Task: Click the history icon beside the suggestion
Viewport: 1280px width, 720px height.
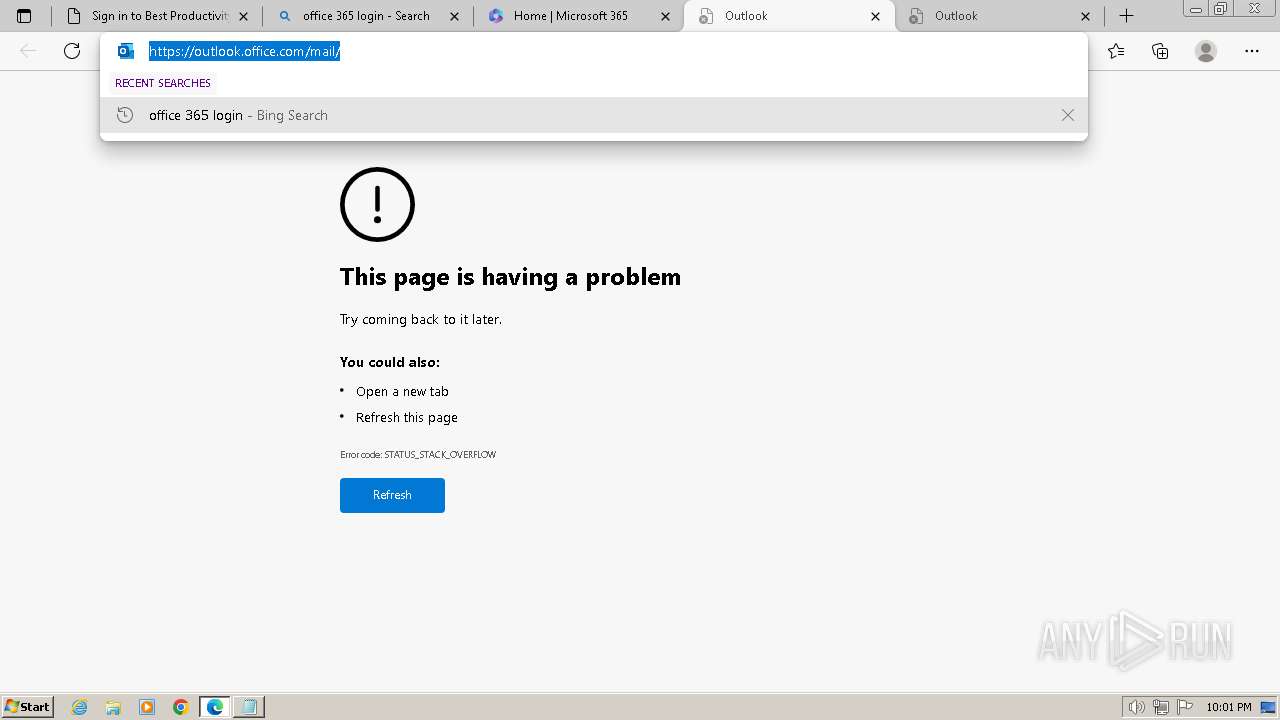Action: coord(125,115)
